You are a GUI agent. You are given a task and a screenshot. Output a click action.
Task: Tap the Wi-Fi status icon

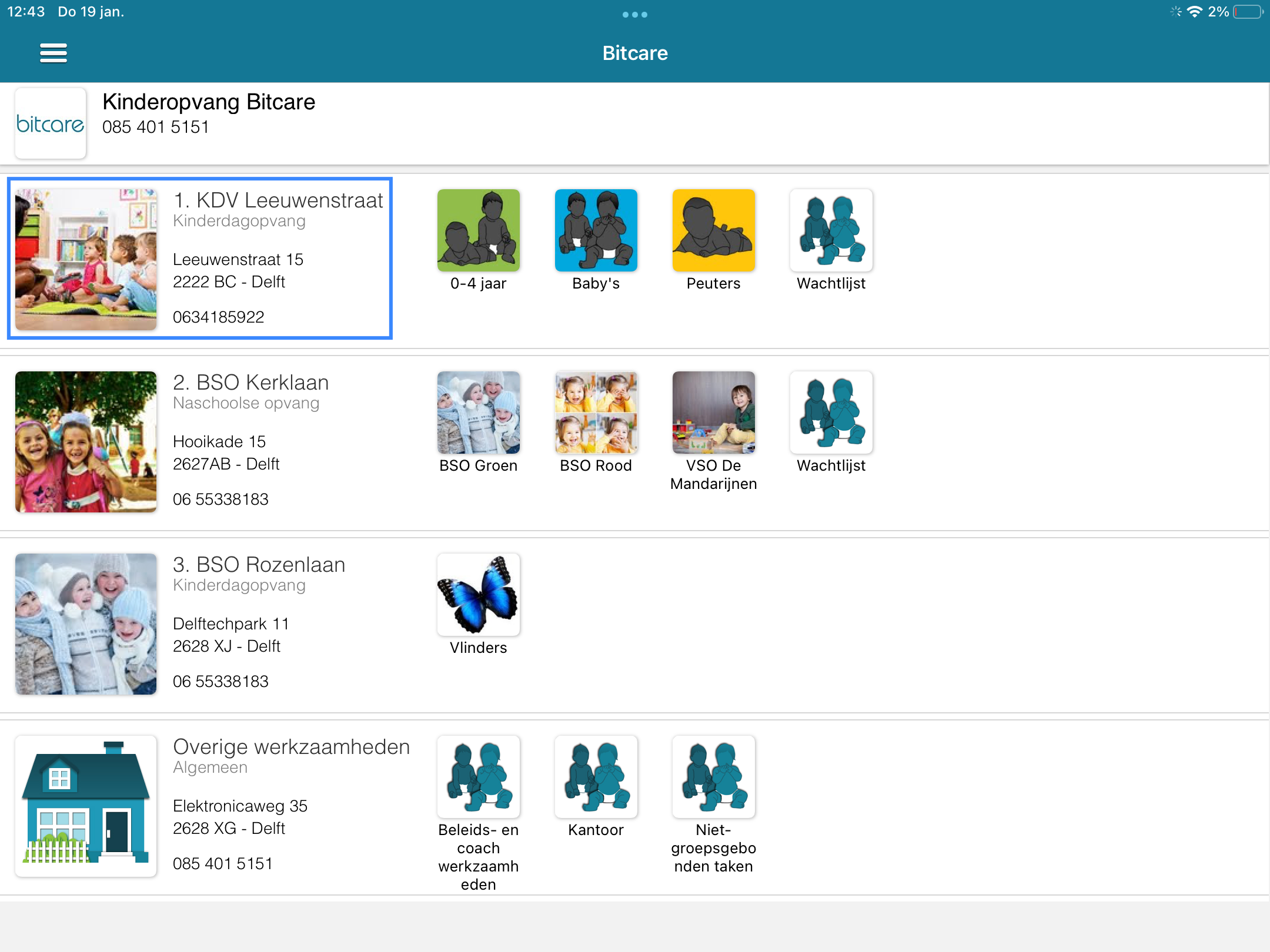pyautogui.click(x=1194, y=12)
